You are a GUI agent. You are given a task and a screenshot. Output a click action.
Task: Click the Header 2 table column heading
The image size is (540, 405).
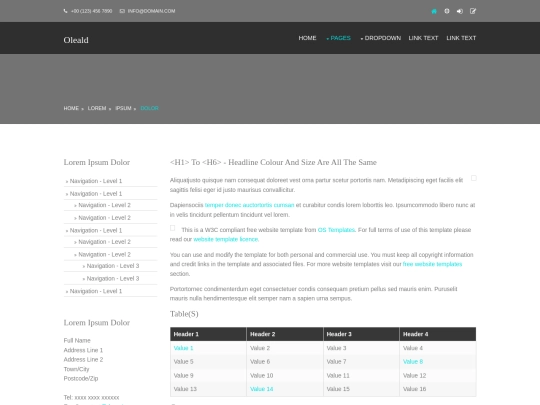[284, 334]
